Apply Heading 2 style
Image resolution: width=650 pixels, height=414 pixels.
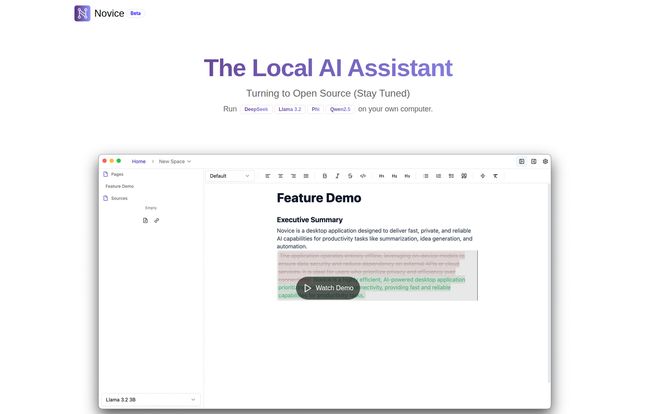[394, 176]
